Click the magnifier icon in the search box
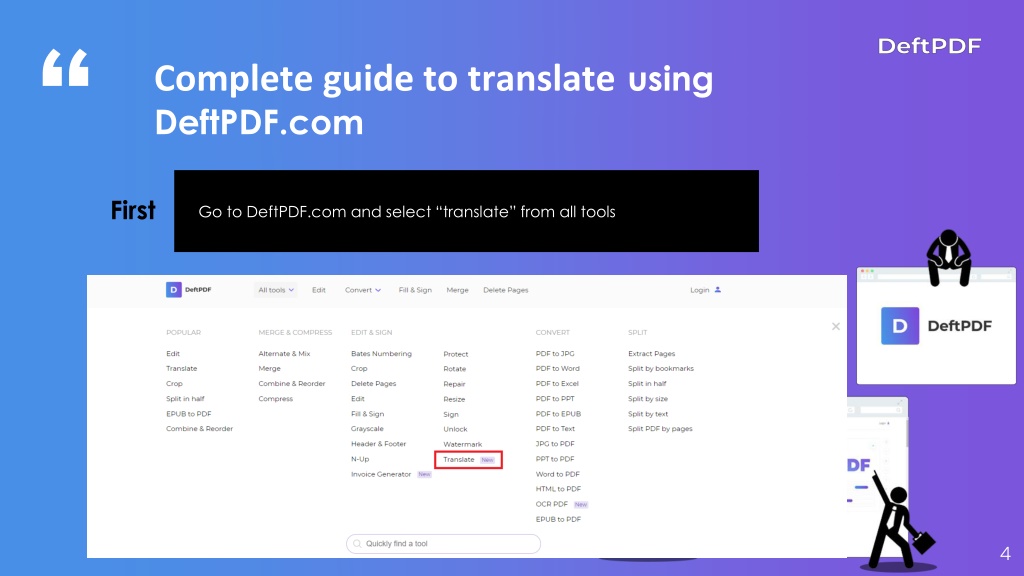Viewport: 1024px width, 576px height. click(357, 543)
